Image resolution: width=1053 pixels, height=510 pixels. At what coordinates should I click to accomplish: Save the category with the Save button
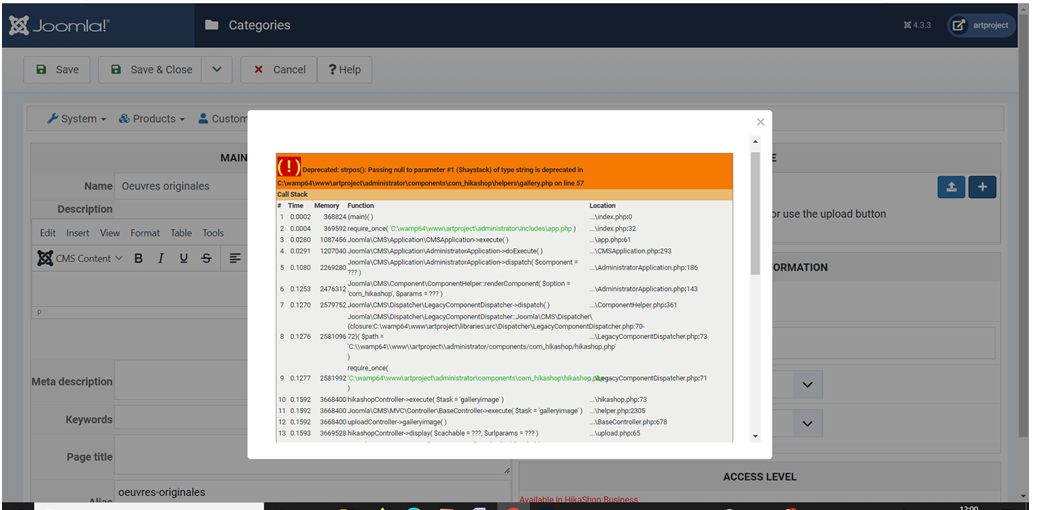pyautogui.click(x=56, y=69)
